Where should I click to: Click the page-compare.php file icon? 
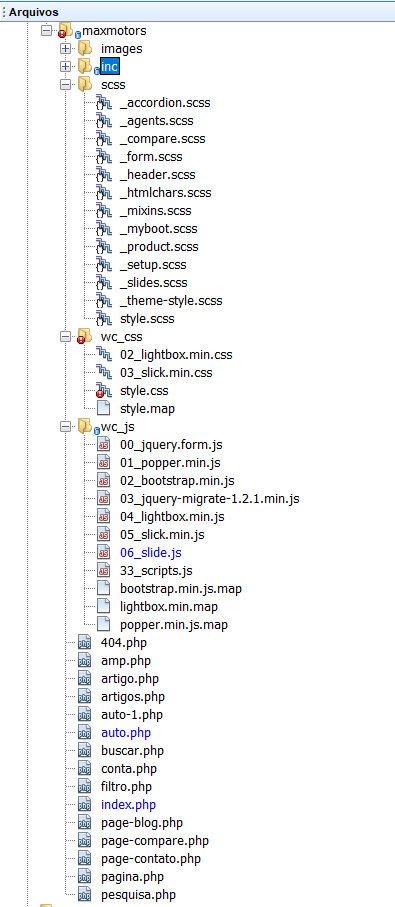(x=85, y=840)
